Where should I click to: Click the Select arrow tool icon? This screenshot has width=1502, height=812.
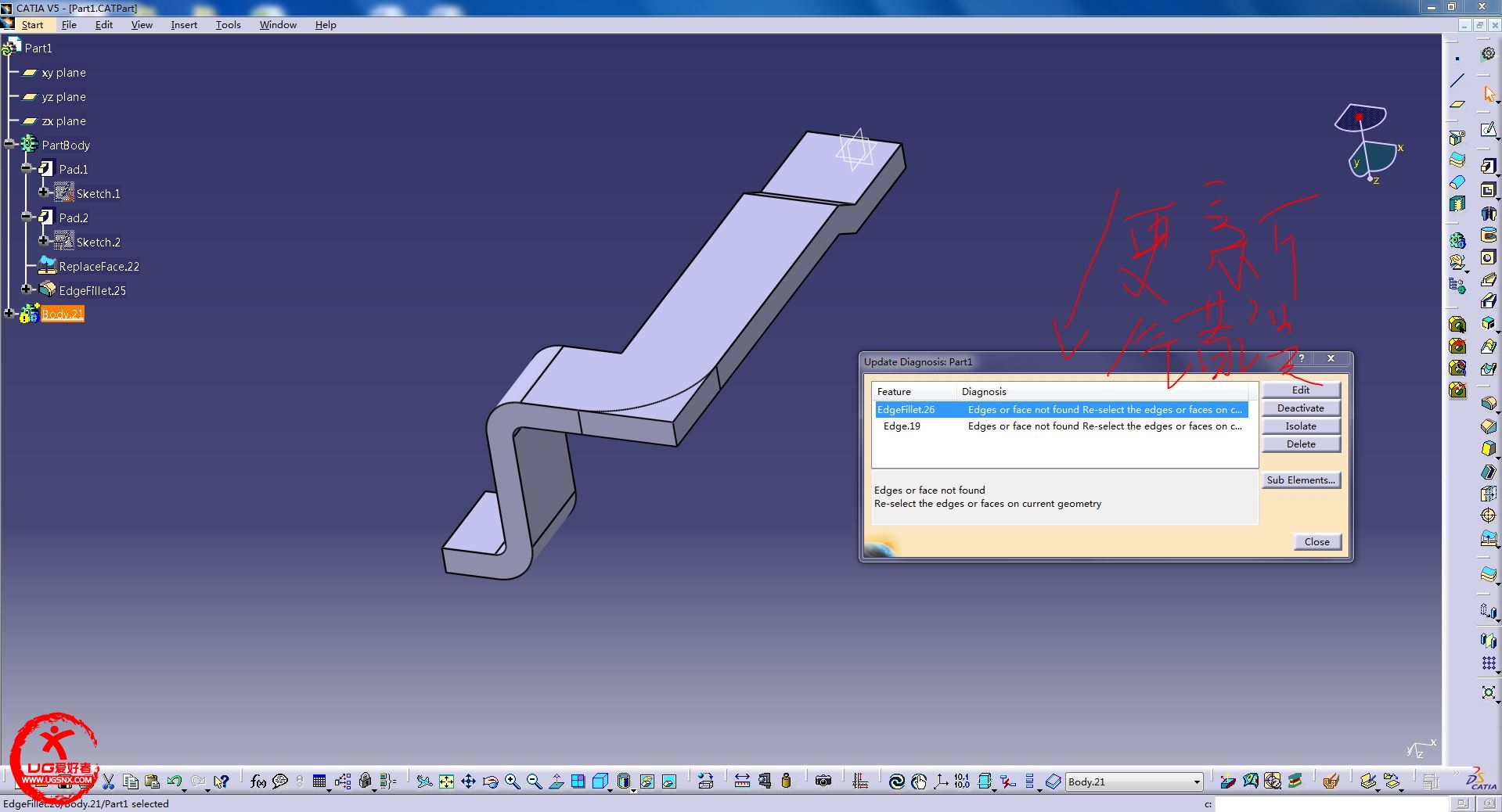click(1489, 94)
